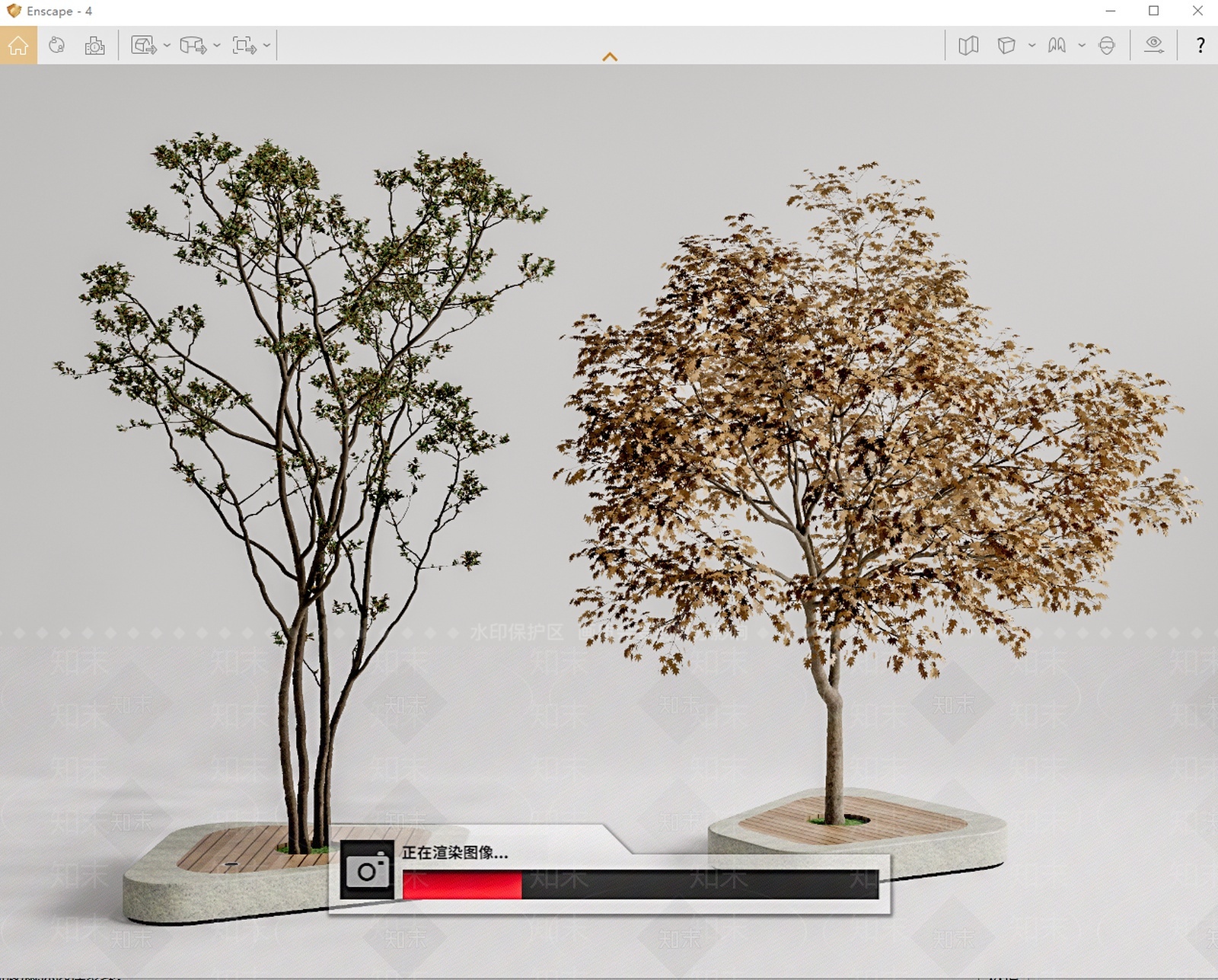
Task: Expand the Panorama export dropdown arrow
Action: 217,46
